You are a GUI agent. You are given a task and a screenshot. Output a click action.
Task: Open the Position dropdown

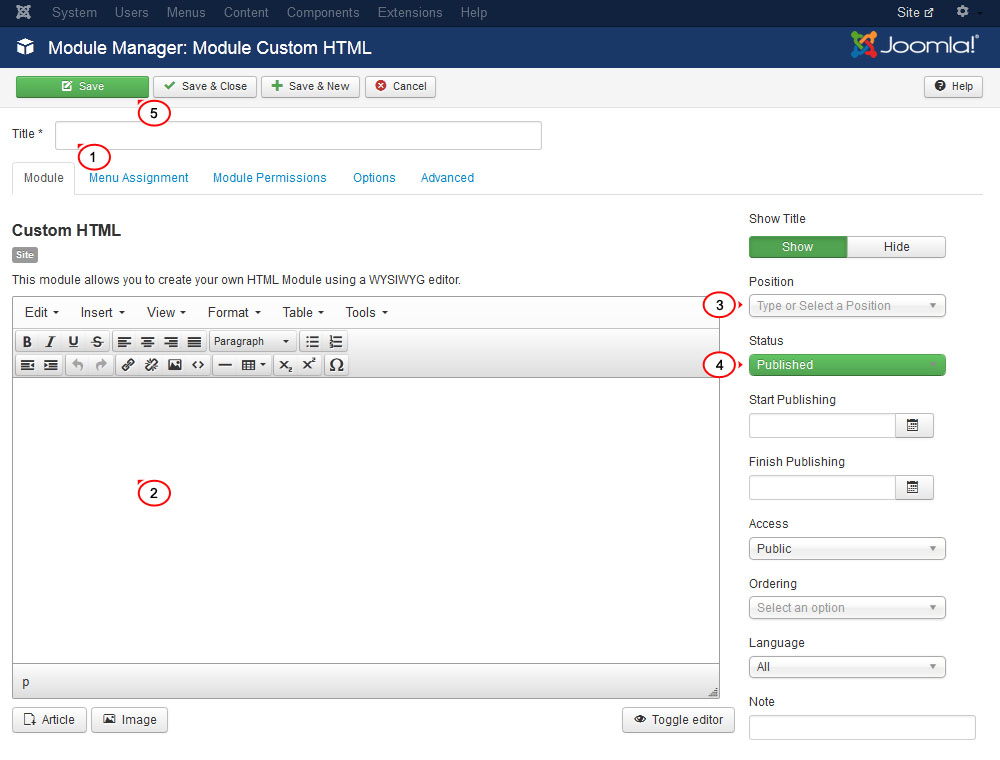[847, 306]
